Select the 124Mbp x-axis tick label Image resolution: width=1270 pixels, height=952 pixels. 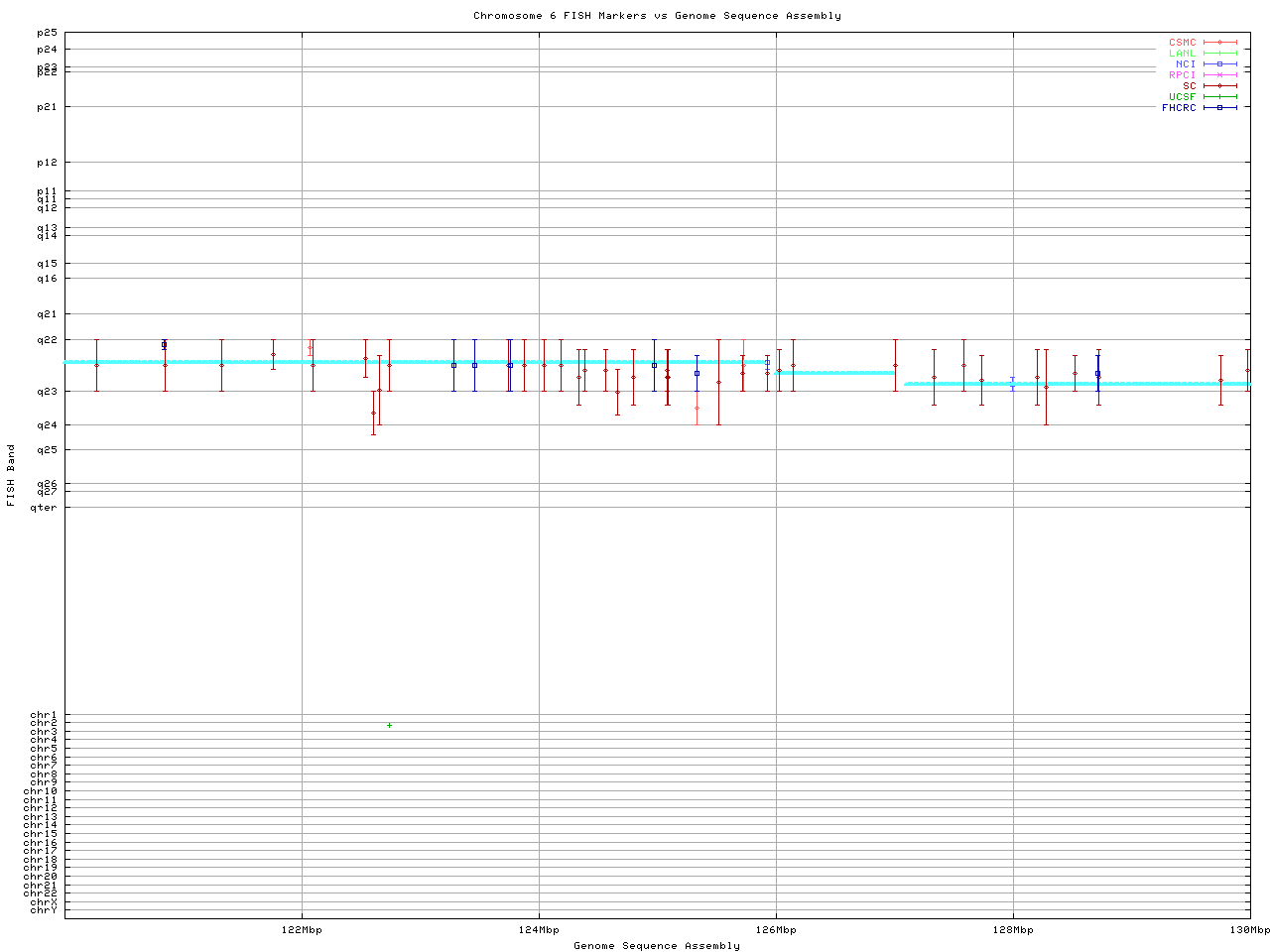coord(539,930)
